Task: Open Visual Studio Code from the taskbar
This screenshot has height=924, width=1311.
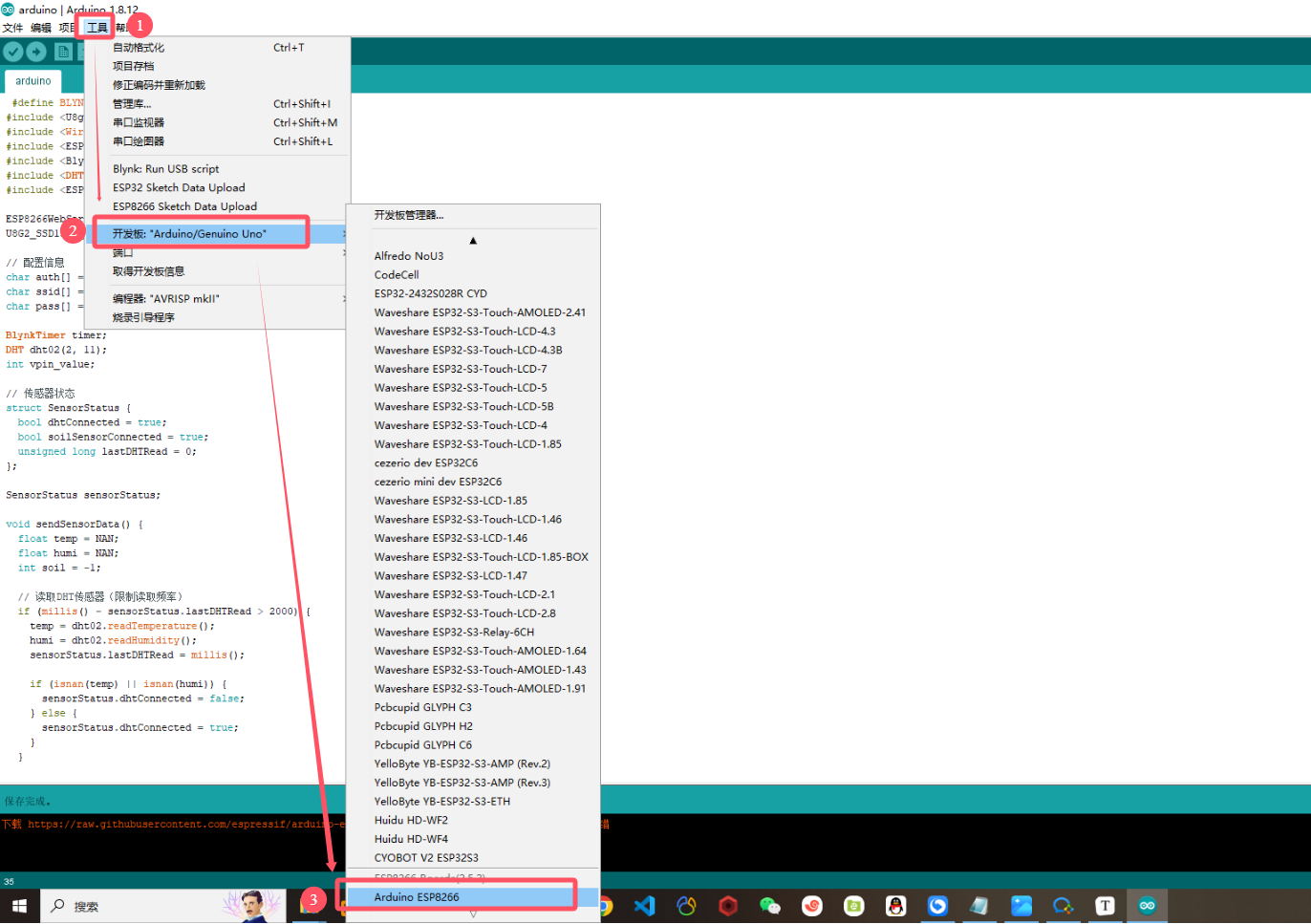Action: point(645,906)
